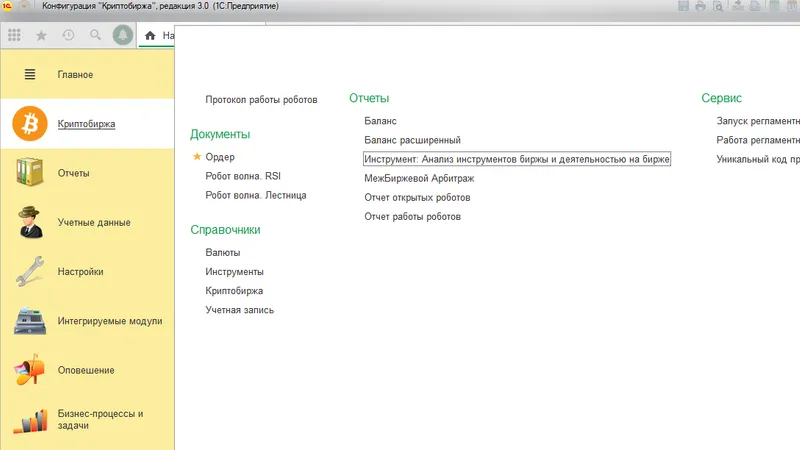Viewport: 800px width, 450px height.
Task: Open Бизнес-процессы и задачи section
Action: click(x=100, y=419)
